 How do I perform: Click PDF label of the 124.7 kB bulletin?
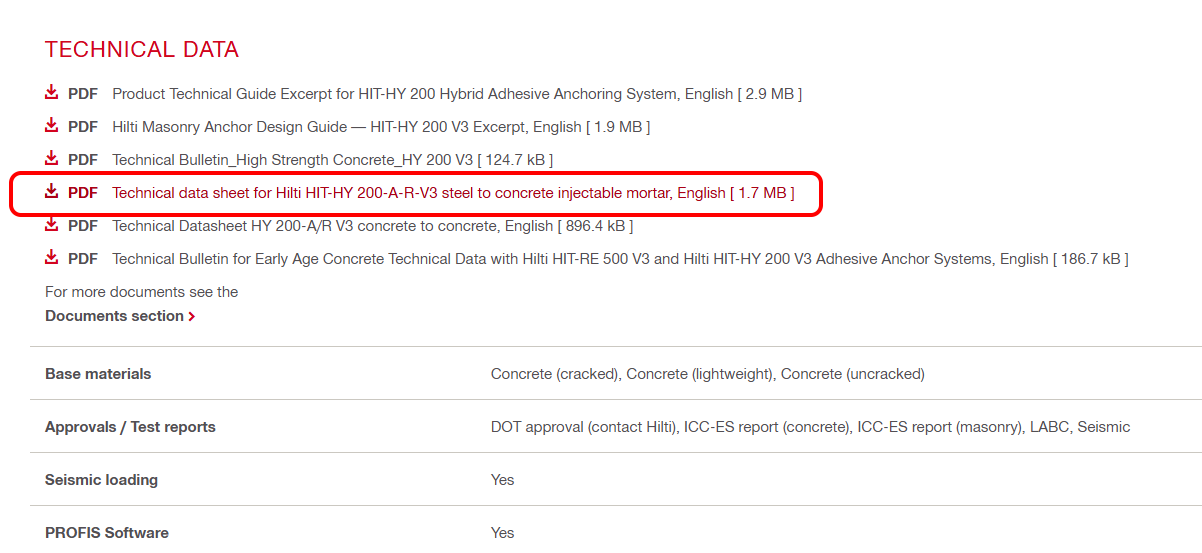coord(83,160)
